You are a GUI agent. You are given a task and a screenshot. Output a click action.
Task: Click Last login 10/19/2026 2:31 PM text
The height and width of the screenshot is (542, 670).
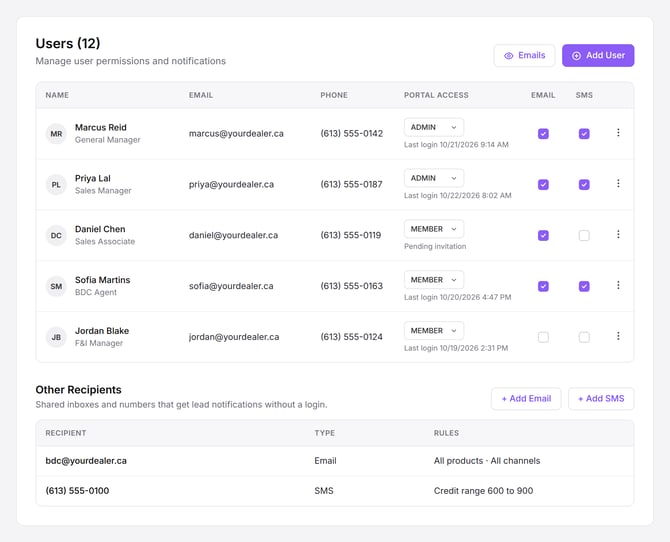tap(456, 348)
